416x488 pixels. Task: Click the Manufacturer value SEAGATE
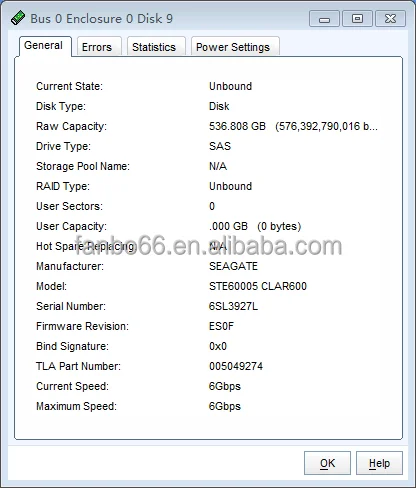(x=233, y=266)
